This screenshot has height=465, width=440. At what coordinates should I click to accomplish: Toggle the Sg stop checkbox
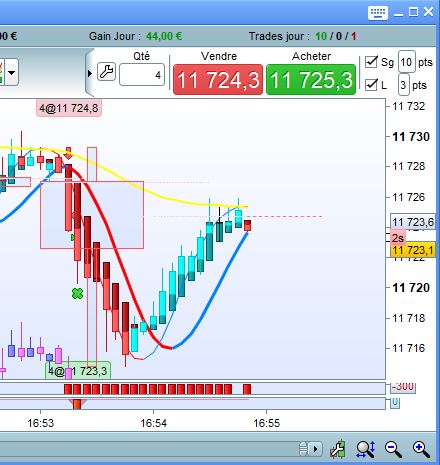click(x=371, y=62)
